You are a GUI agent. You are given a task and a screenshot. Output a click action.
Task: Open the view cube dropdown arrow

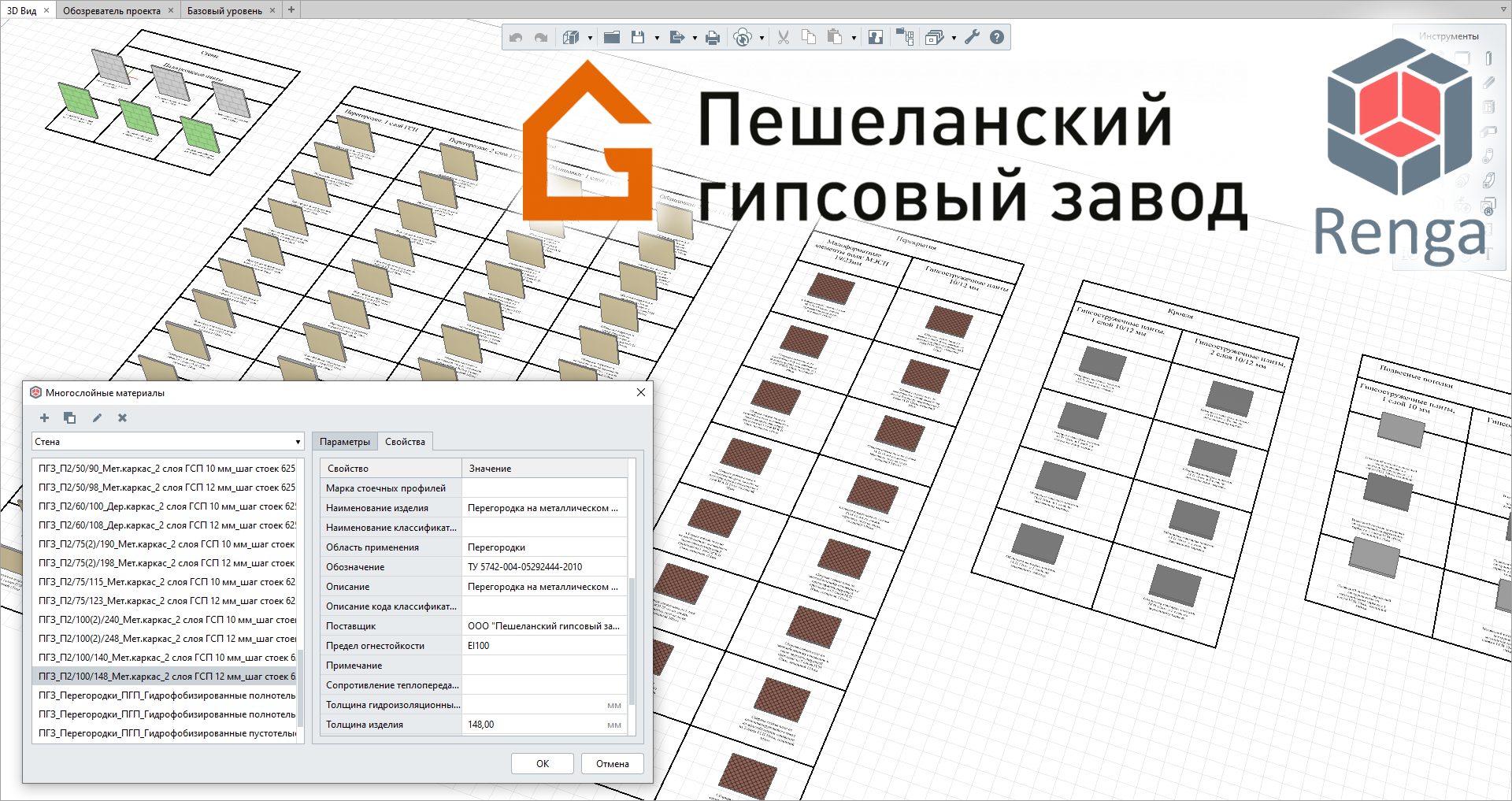click(590, 38)
